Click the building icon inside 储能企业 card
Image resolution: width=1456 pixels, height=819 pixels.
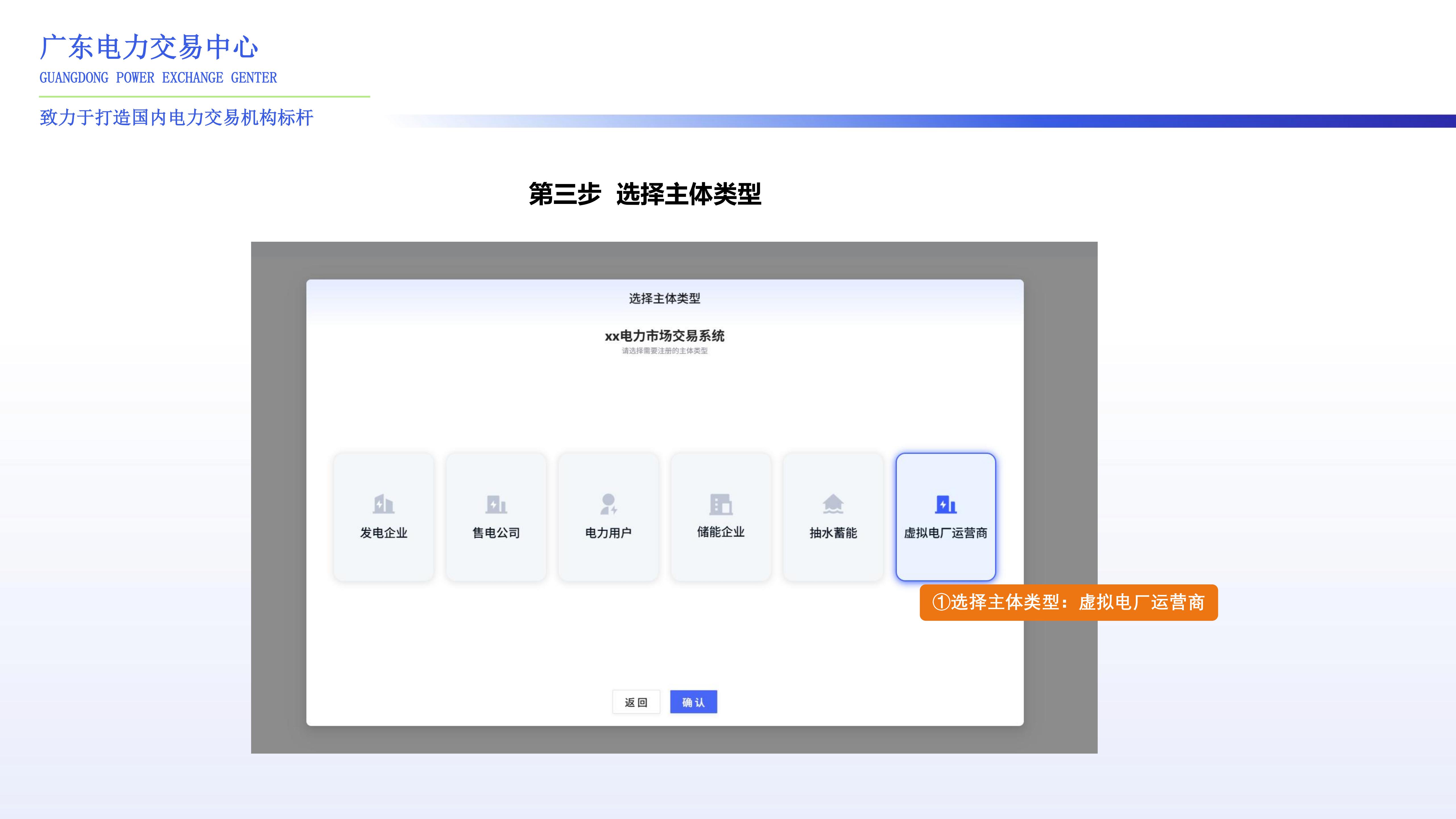pos(721,505)
